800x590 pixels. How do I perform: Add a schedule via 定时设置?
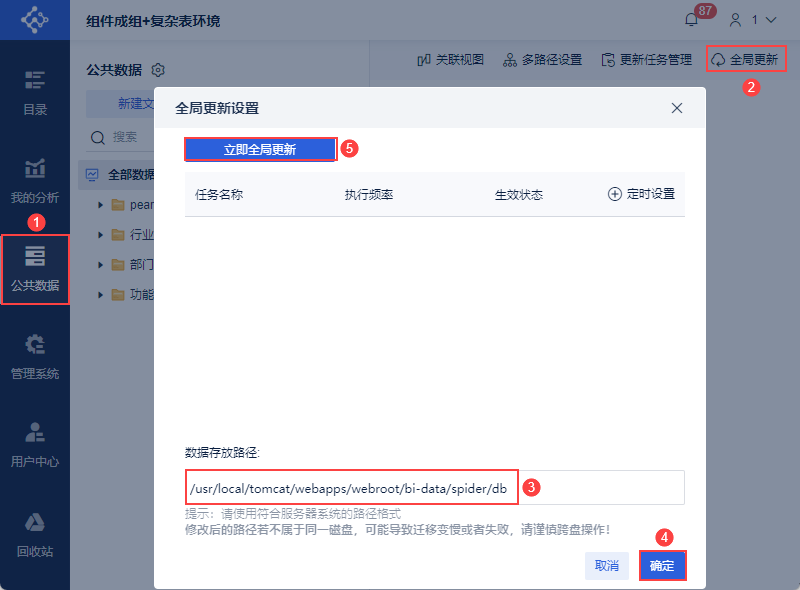(x=641, y=194)
